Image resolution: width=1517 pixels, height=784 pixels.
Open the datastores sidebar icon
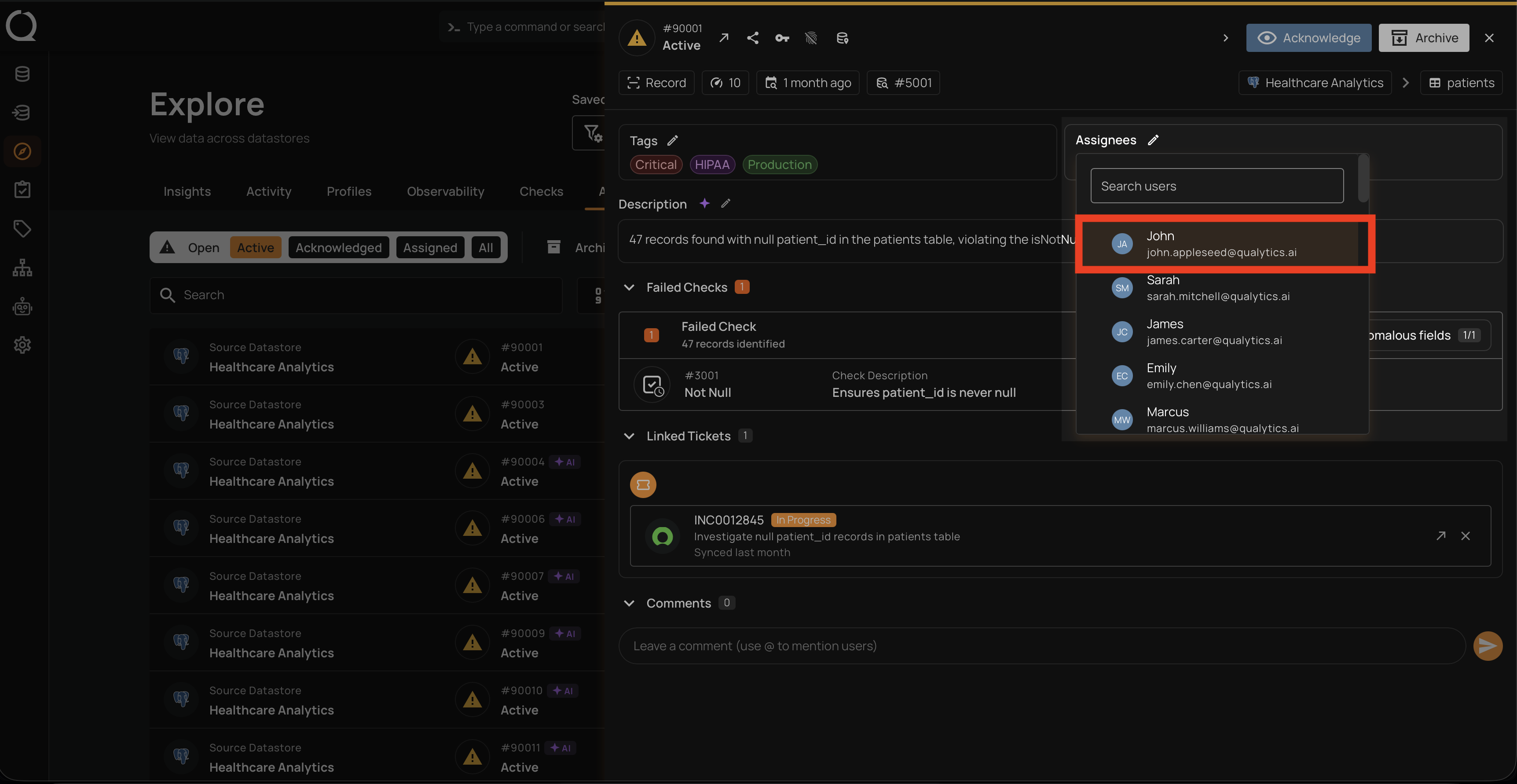pos(22,73)
